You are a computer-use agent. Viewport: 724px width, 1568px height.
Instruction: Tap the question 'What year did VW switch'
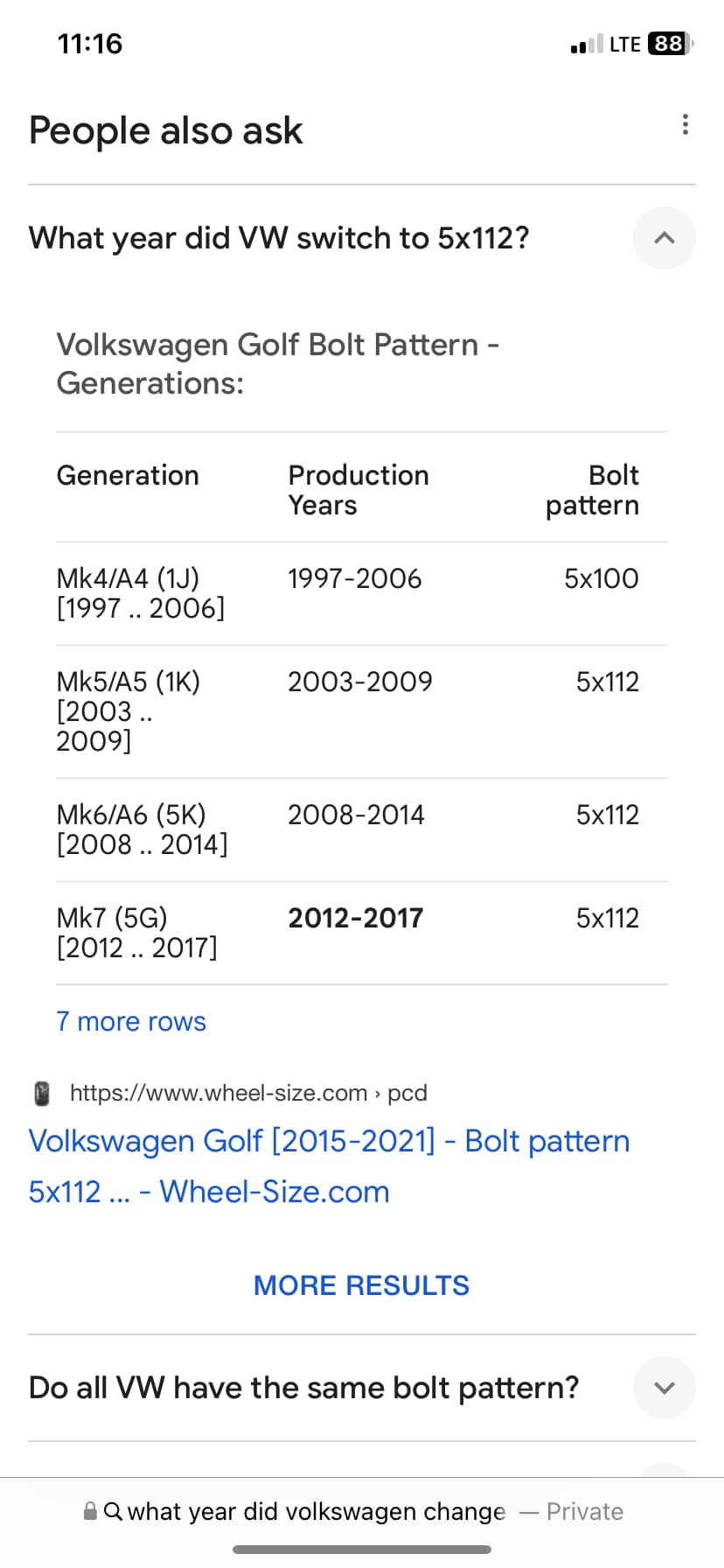tap(279, 238)
